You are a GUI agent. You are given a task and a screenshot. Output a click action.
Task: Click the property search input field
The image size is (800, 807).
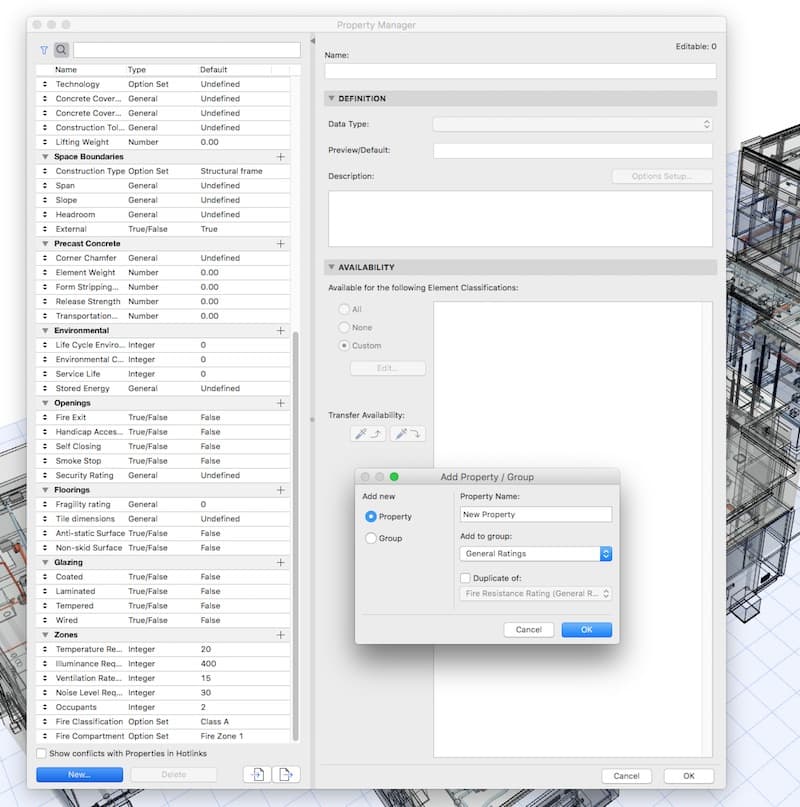[187, 50]
